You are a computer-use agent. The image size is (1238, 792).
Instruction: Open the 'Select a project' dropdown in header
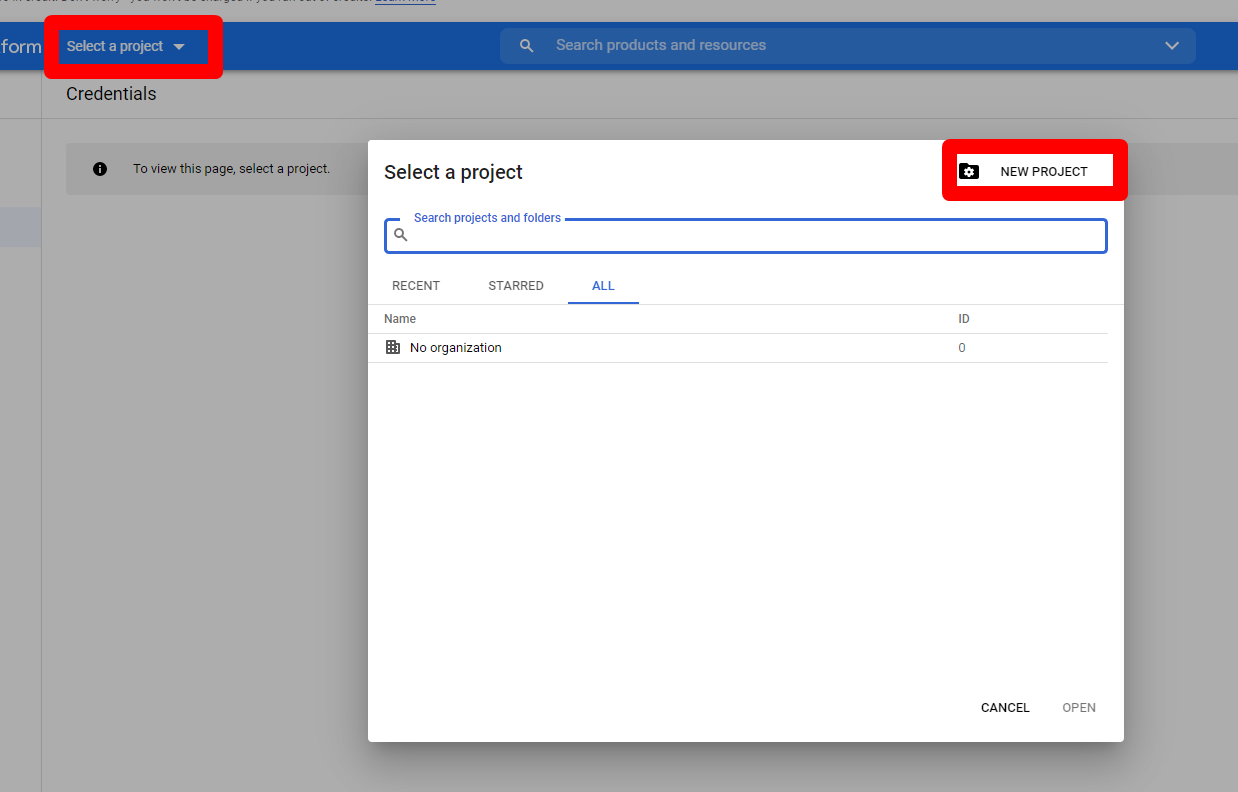pyautogui.click(x=127, y=47)
